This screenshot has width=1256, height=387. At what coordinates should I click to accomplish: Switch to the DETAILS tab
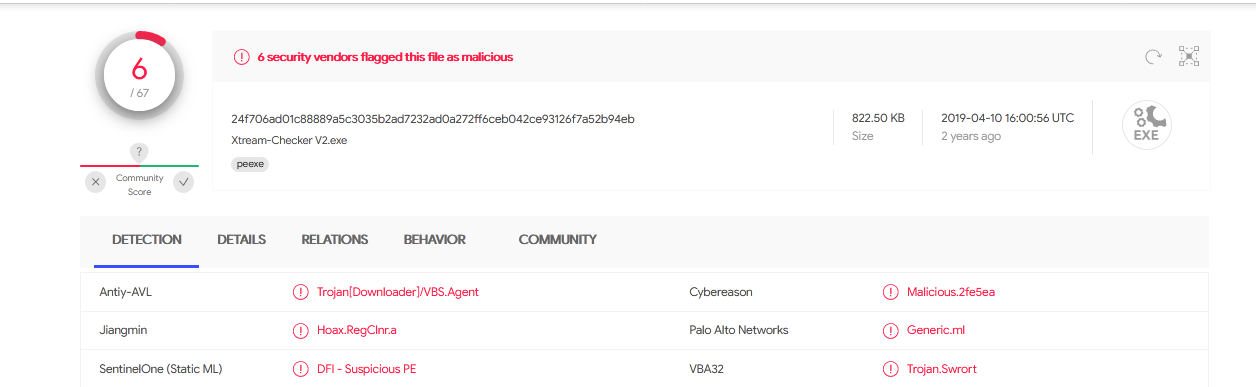(x=241, y=240)
